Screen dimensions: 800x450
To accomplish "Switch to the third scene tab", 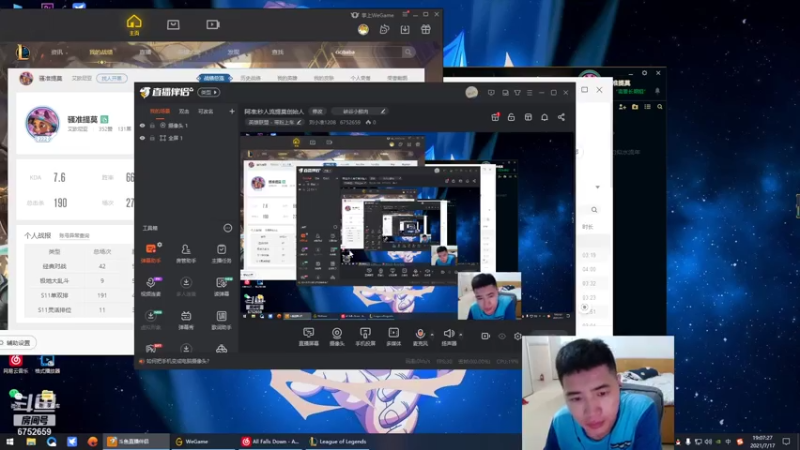I will (206, 111).
